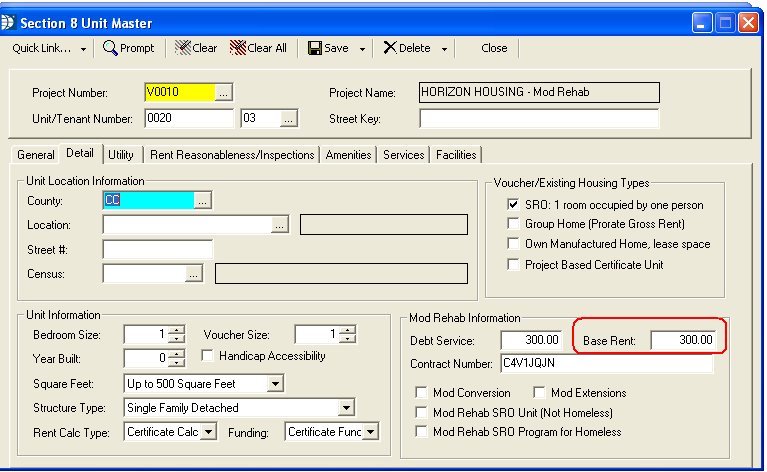Click the Clear eraser icon
Viewport: 767px width, 472px height.
click(183, 47)
